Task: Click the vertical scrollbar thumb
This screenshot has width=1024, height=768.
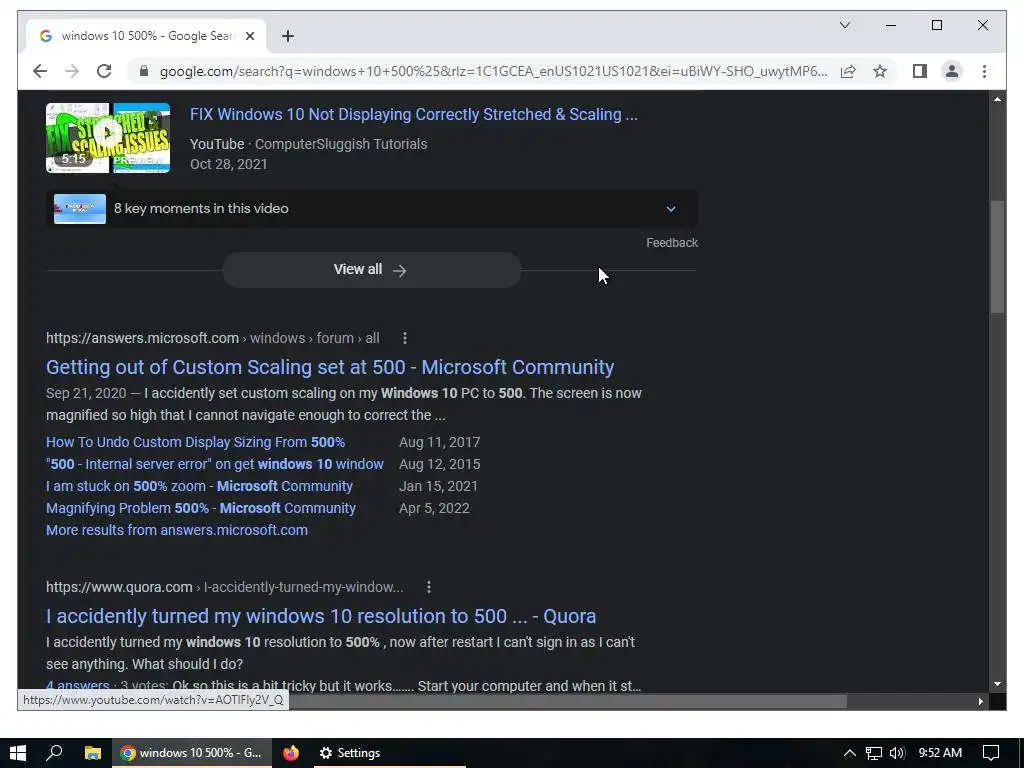Action: tap(997, 257)
